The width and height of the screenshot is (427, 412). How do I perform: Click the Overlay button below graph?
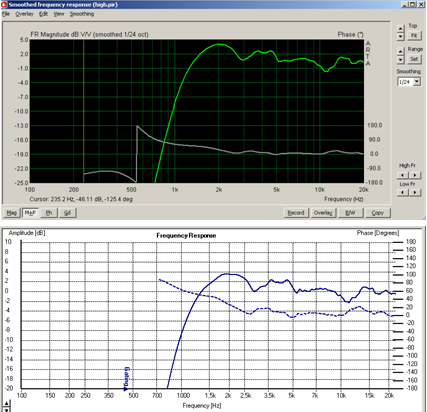pos(323,213)
